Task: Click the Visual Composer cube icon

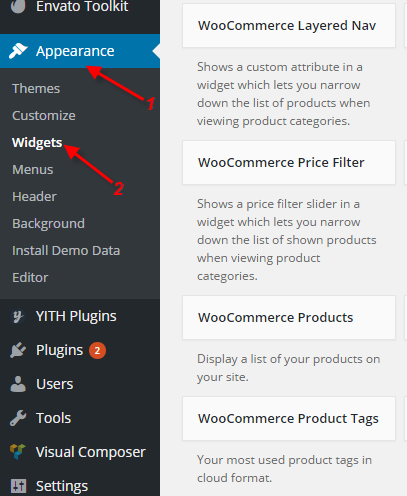Action: click(x=18, y=452)
